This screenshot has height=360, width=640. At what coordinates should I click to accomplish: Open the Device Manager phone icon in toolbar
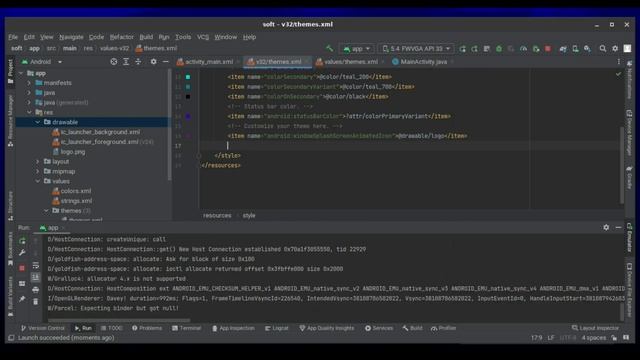pyautogui.click(x=575, y=49)
